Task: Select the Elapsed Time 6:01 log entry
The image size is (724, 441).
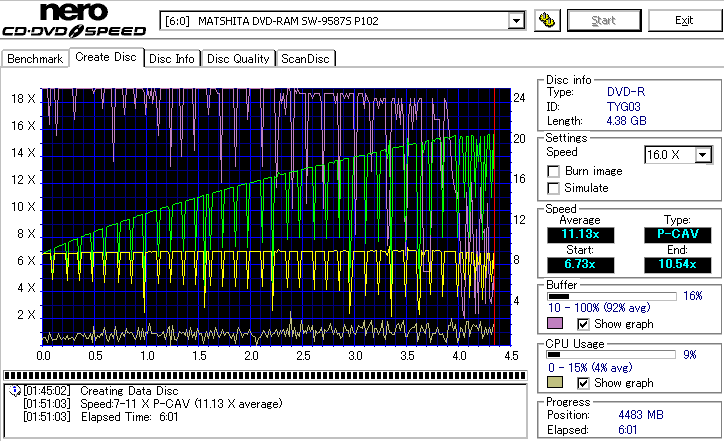Action: click(126, 416)
